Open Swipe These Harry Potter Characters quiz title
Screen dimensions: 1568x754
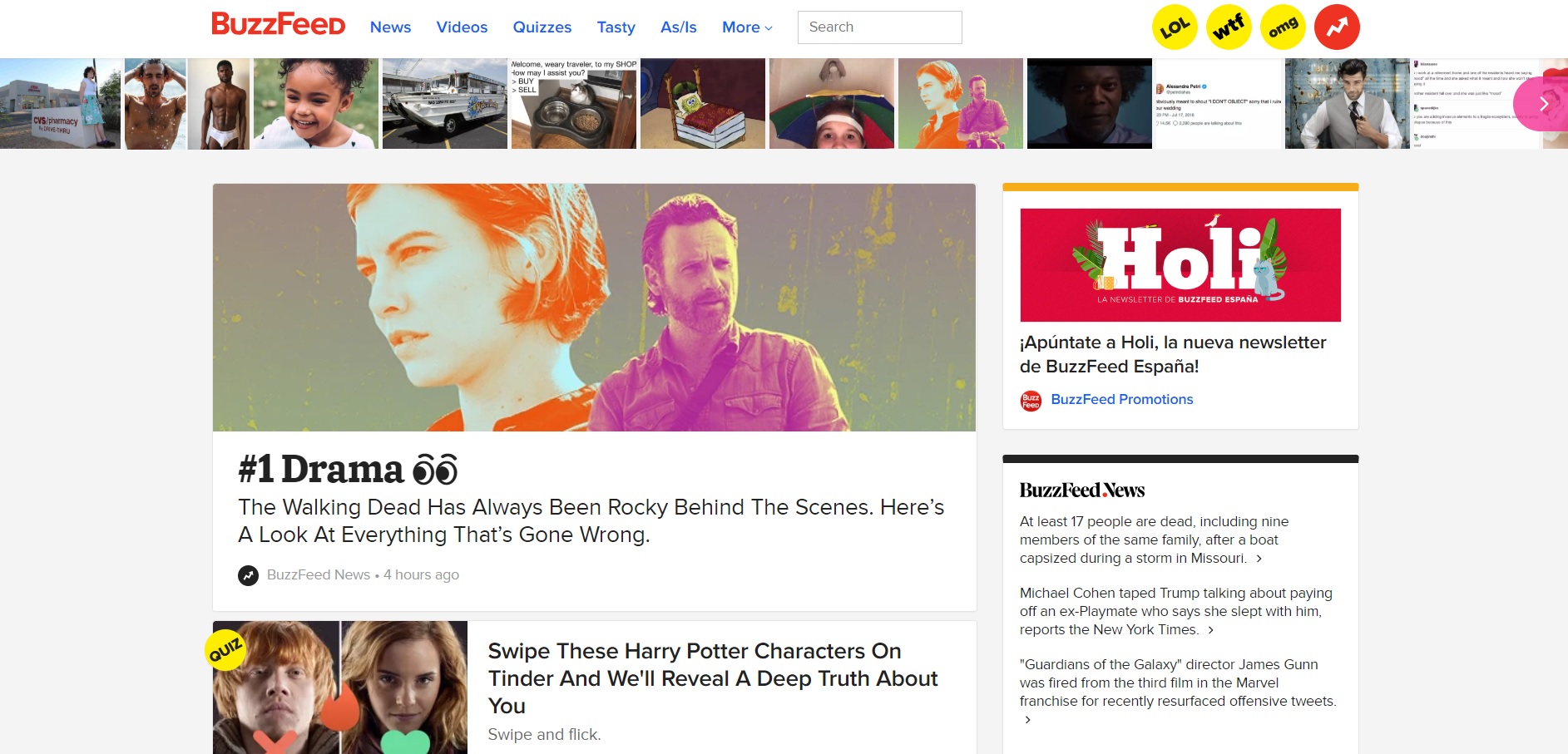tap(713, 678)
